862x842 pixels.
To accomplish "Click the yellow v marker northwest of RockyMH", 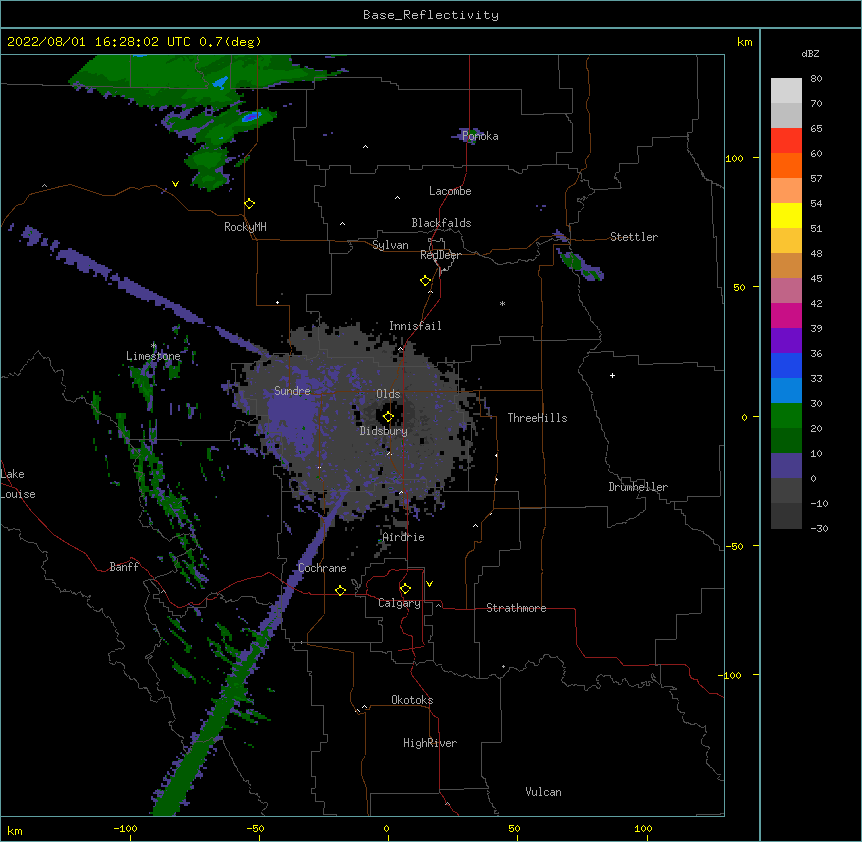I will coord(175,184).
